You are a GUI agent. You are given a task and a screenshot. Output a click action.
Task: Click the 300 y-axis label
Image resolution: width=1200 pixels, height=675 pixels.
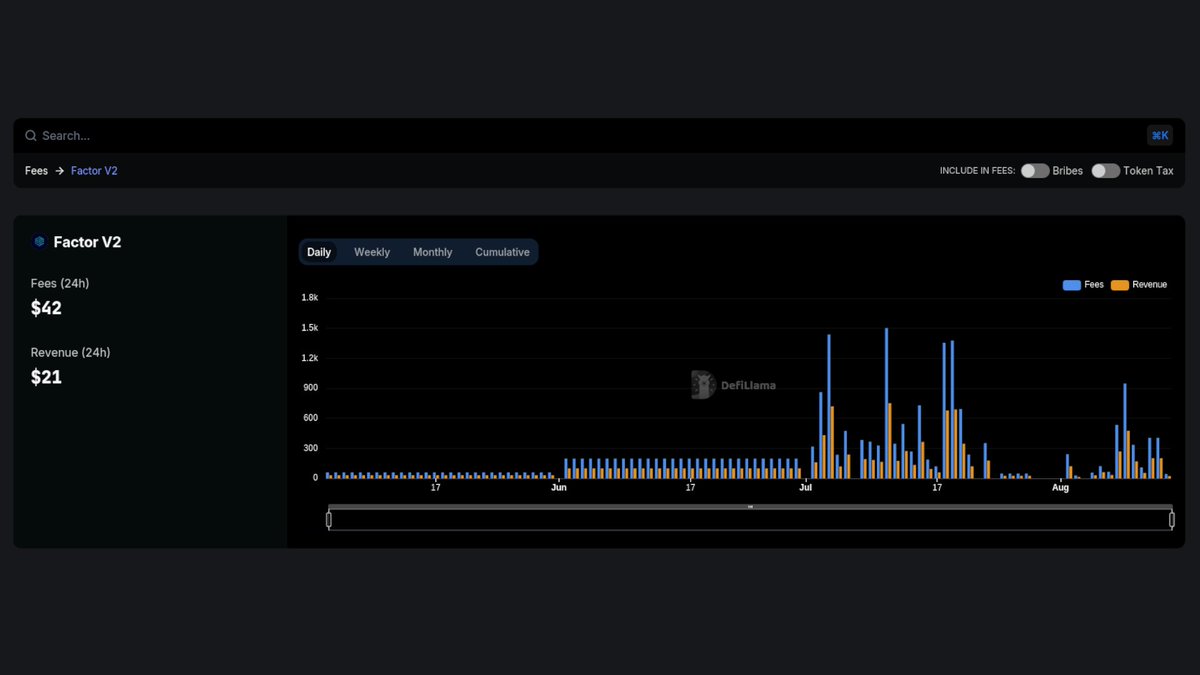tap(311, 448)
